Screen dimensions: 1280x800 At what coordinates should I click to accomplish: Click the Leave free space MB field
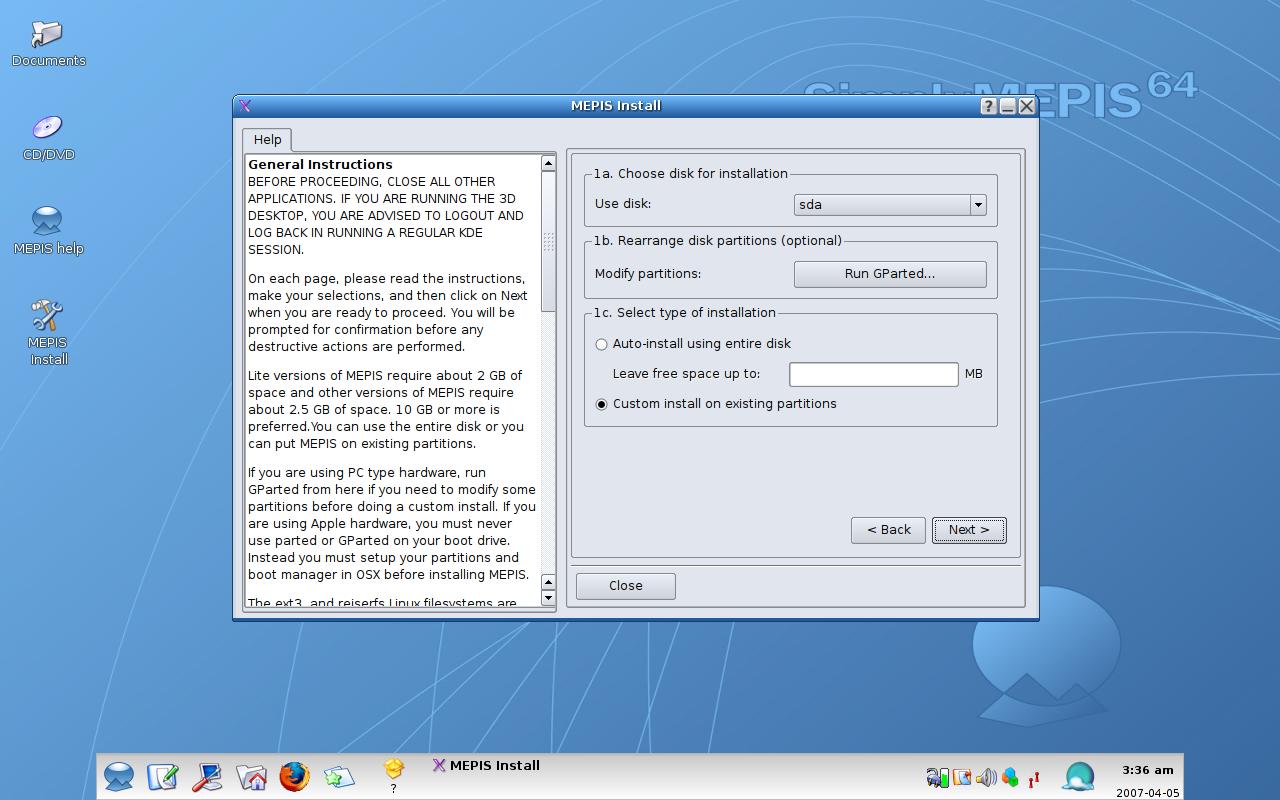point(874,374)
